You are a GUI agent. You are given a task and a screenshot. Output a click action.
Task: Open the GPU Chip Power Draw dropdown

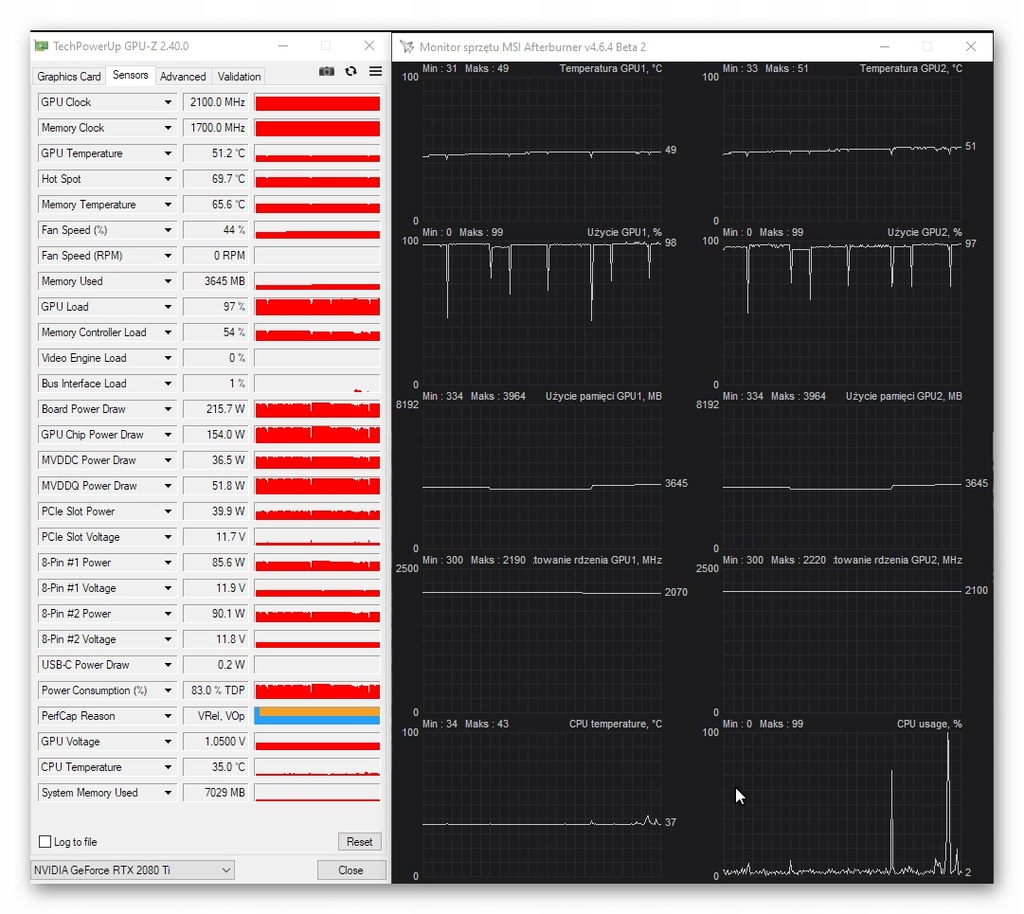pyautogui.click(x=168, y=435)
